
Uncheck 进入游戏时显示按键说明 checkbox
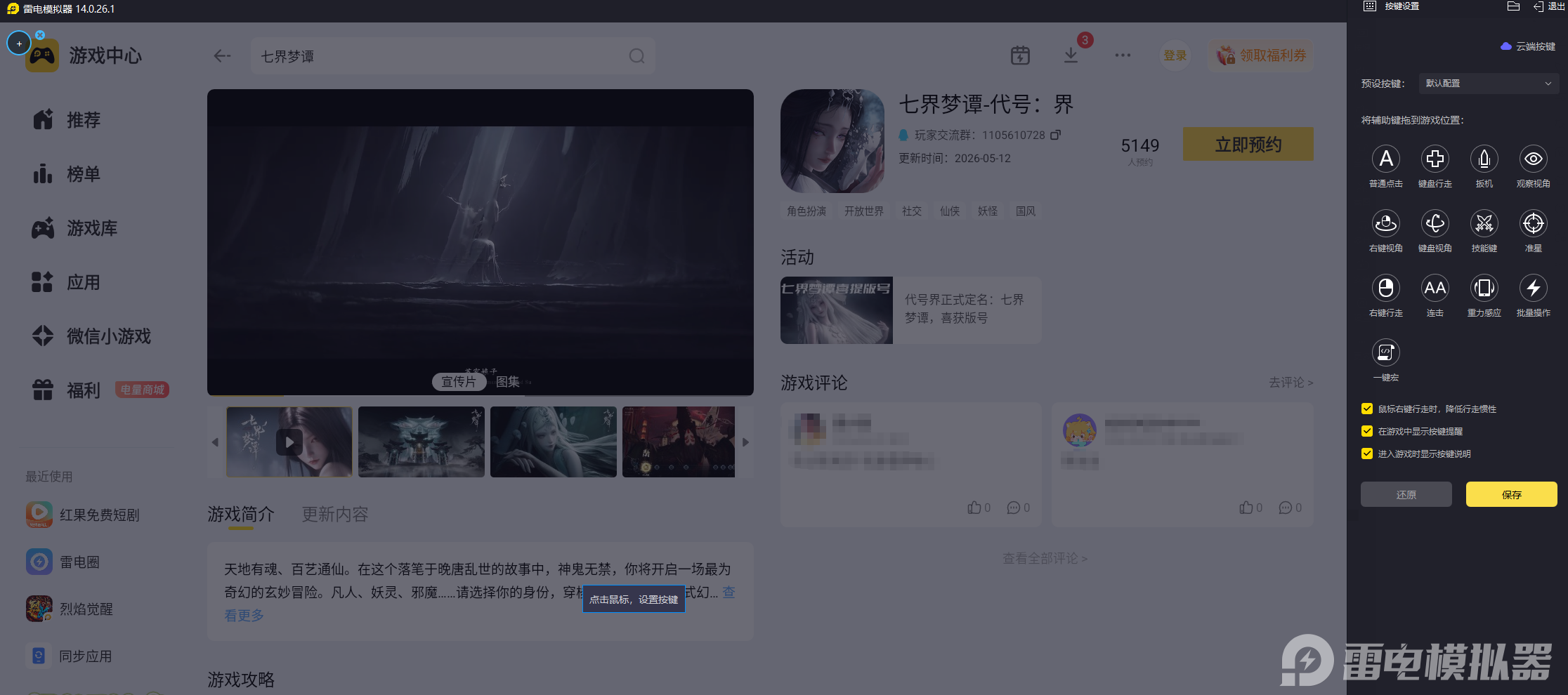pyautogui.click(x=1366, y=454)
